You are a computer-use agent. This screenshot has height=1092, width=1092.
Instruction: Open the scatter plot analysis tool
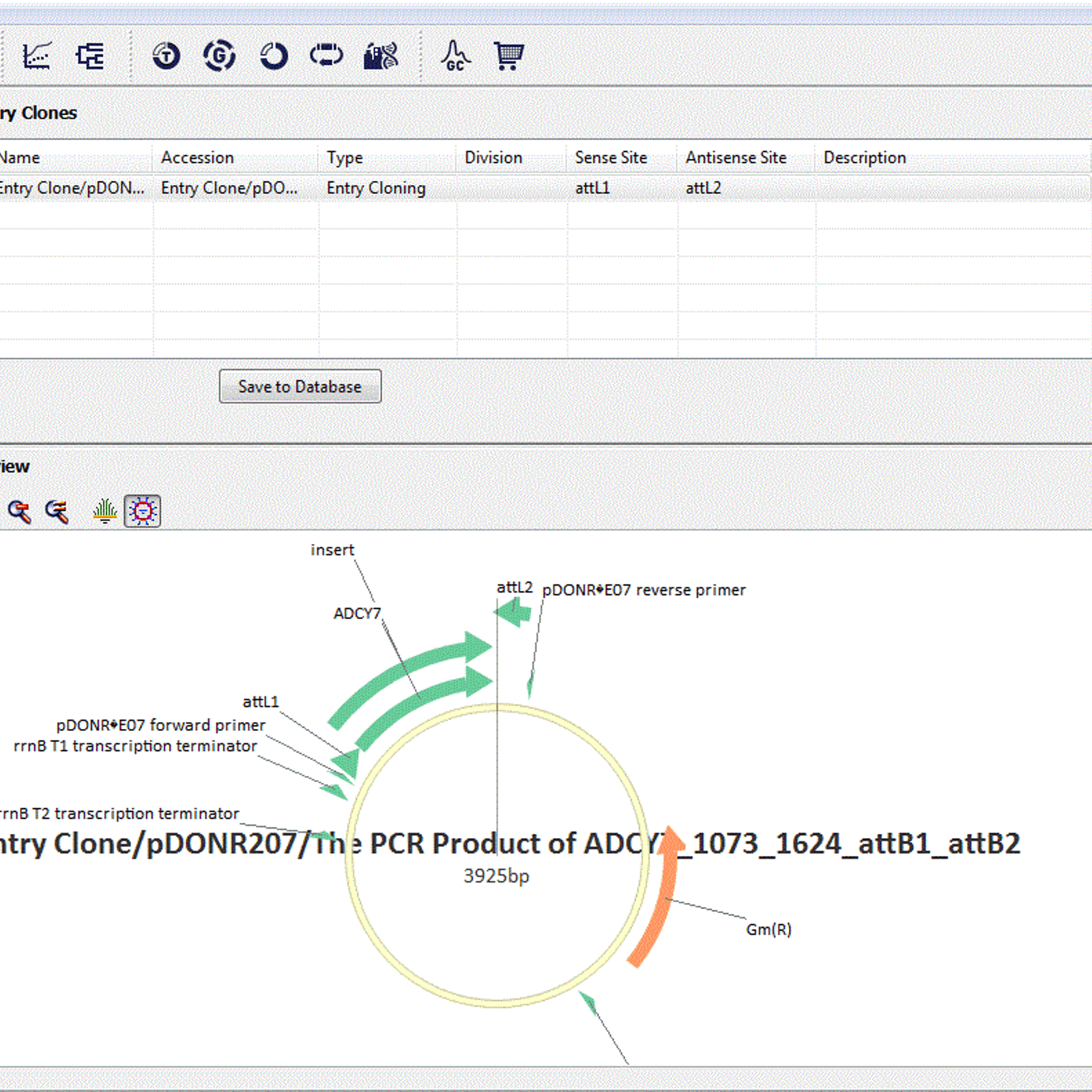[x=37, y=56]
